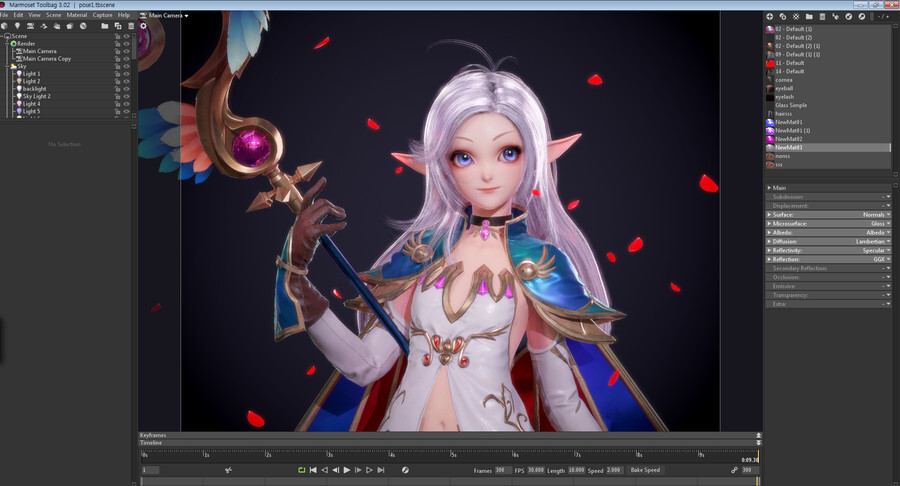
Task: Import material using arrow circle icon
Action: [x=848, y=17]
